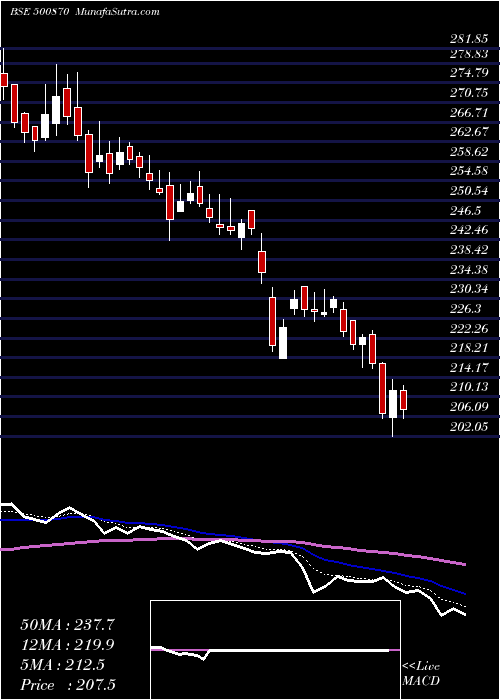Click the 238.42 price level label
Screen dimensions: 500x700
coord(468,250)
